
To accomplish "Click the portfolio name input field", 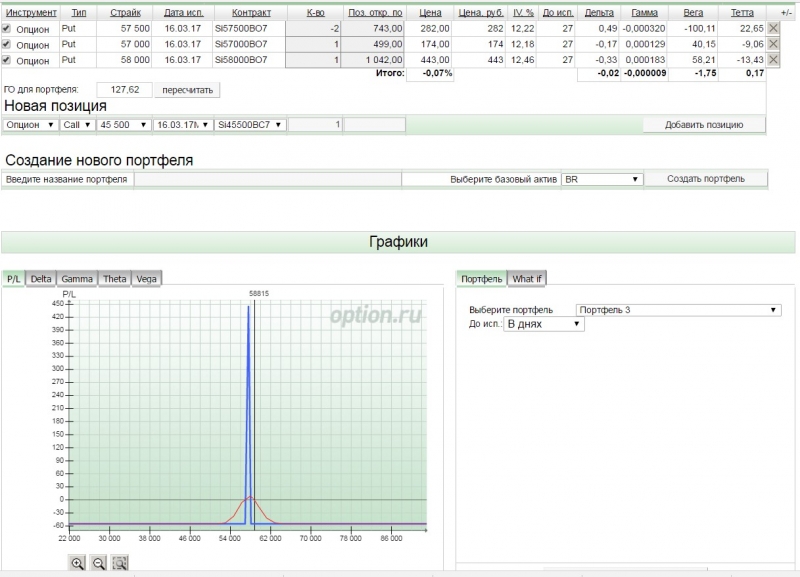I will (x=267, y=179).
